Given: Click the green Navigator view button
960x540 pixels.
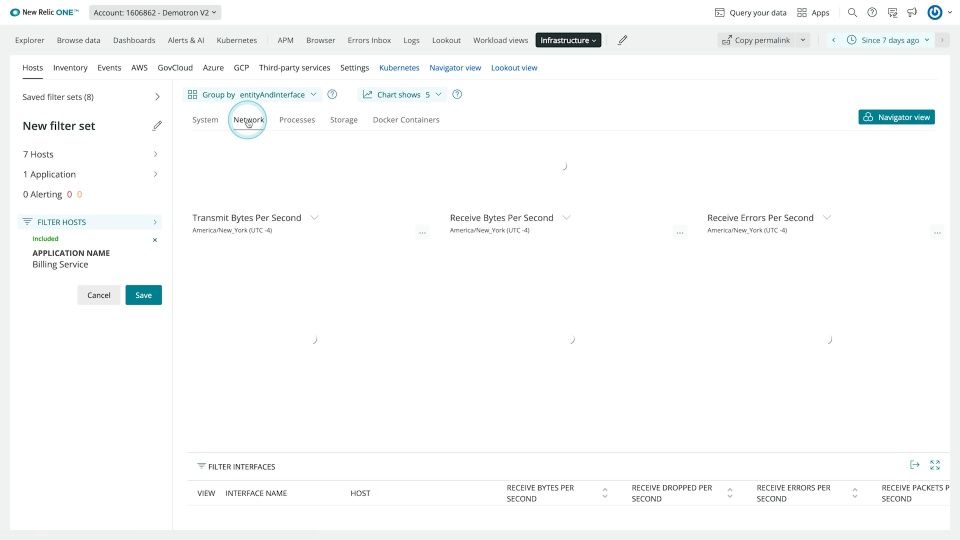Looking at the screenshot, I should coord(896,117).
